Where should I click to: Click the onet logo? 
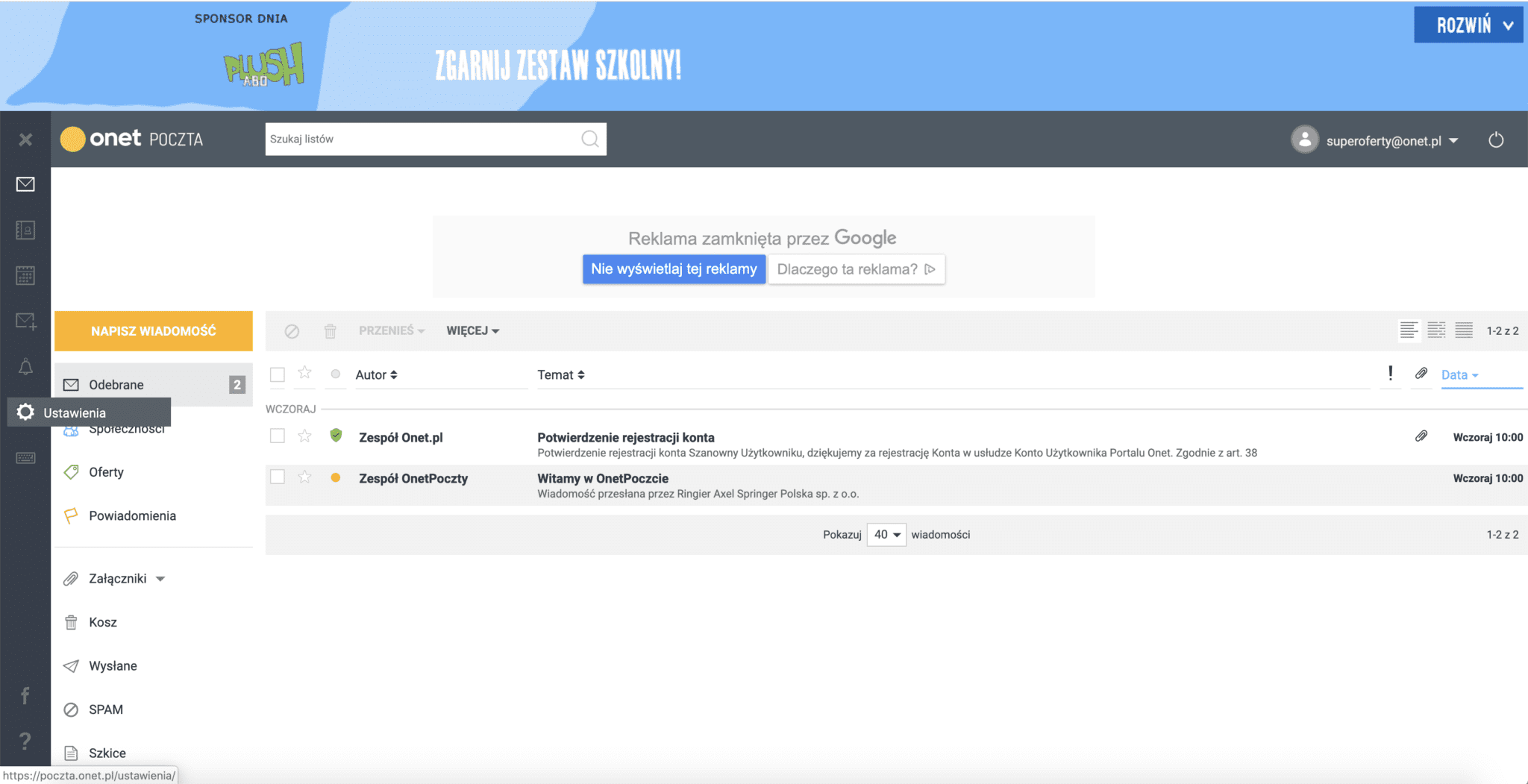pos(101,139)
